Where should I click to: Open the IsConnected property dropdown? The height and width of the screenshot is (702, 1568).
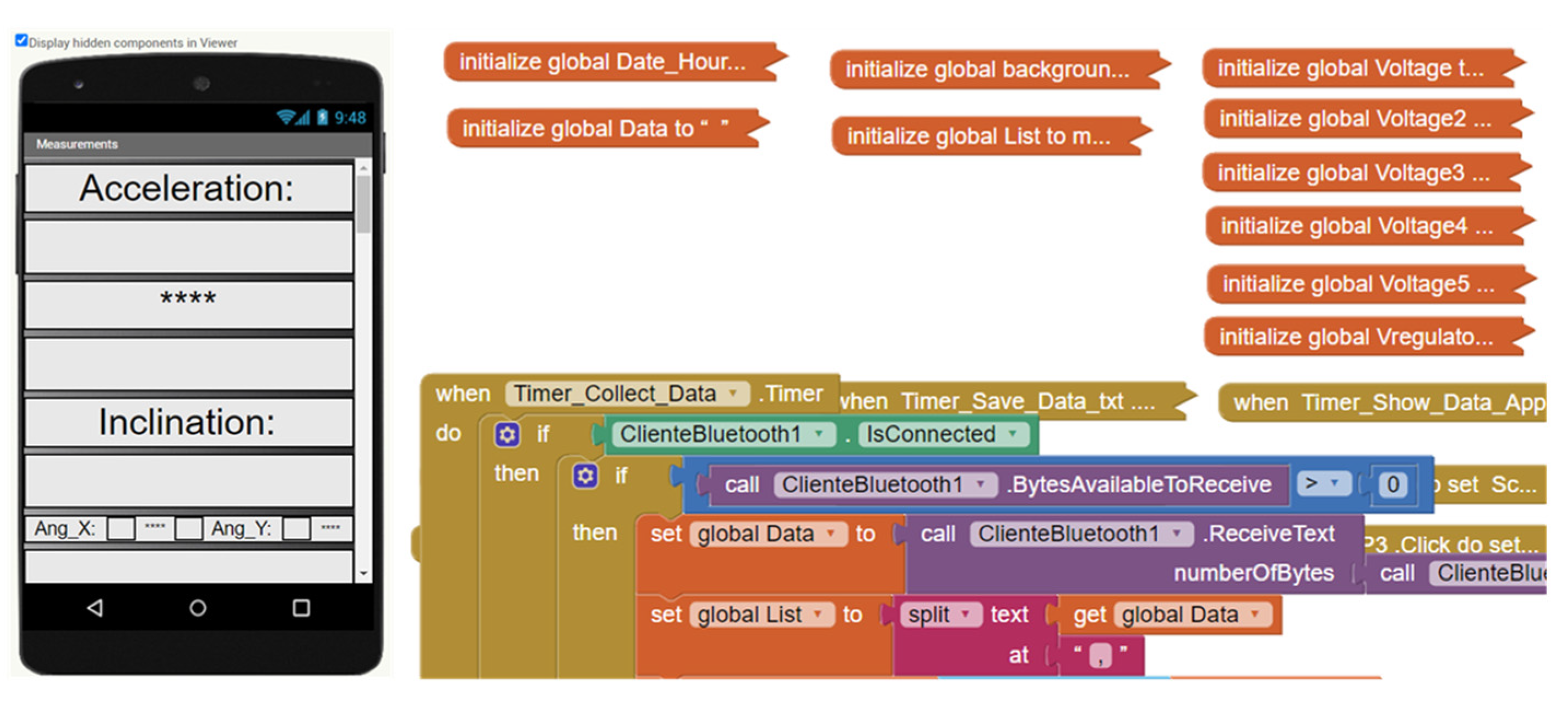click(1013, 434)
